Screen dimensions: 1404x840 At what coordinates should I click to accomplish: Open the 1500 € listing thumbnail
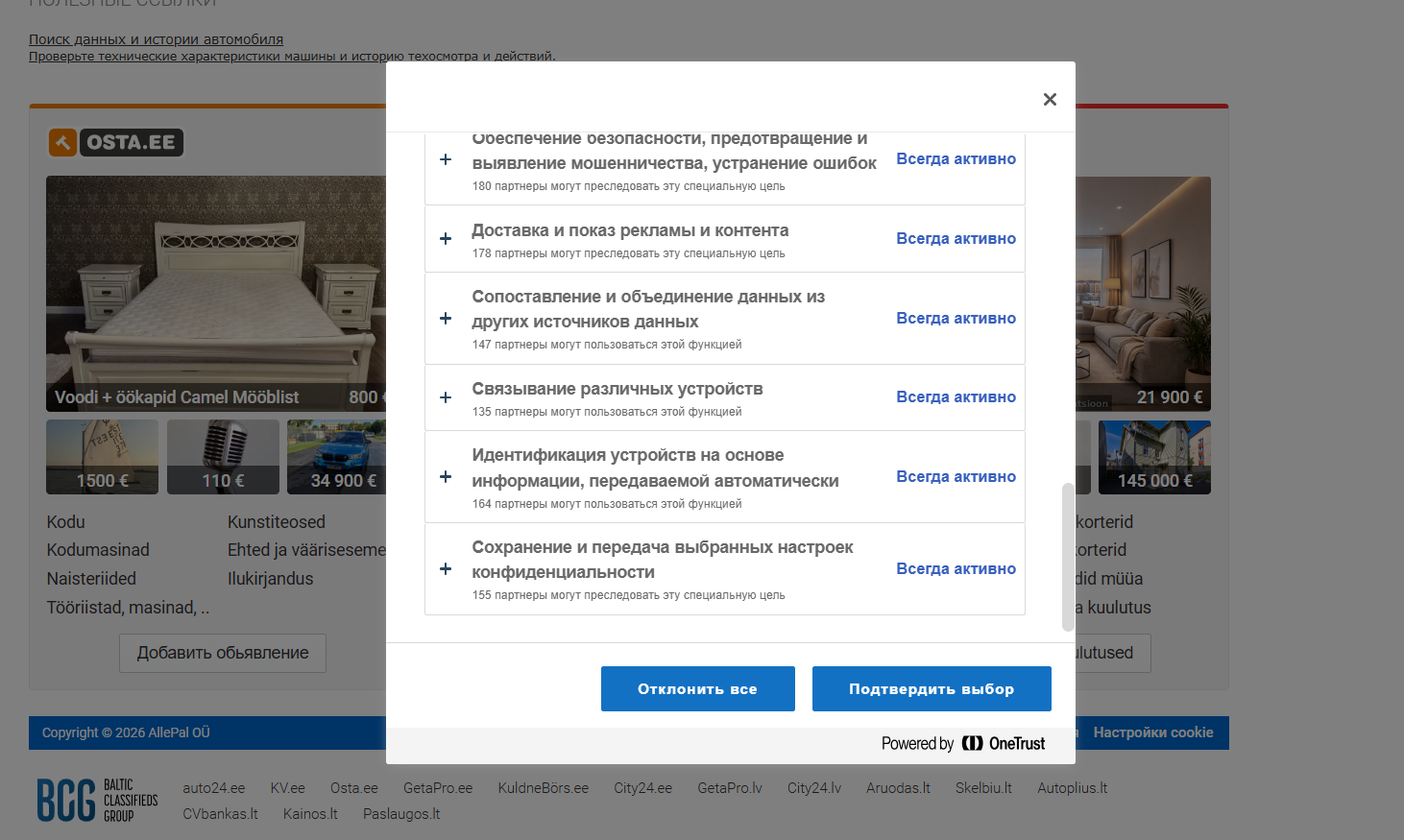(x=102, y=457)
